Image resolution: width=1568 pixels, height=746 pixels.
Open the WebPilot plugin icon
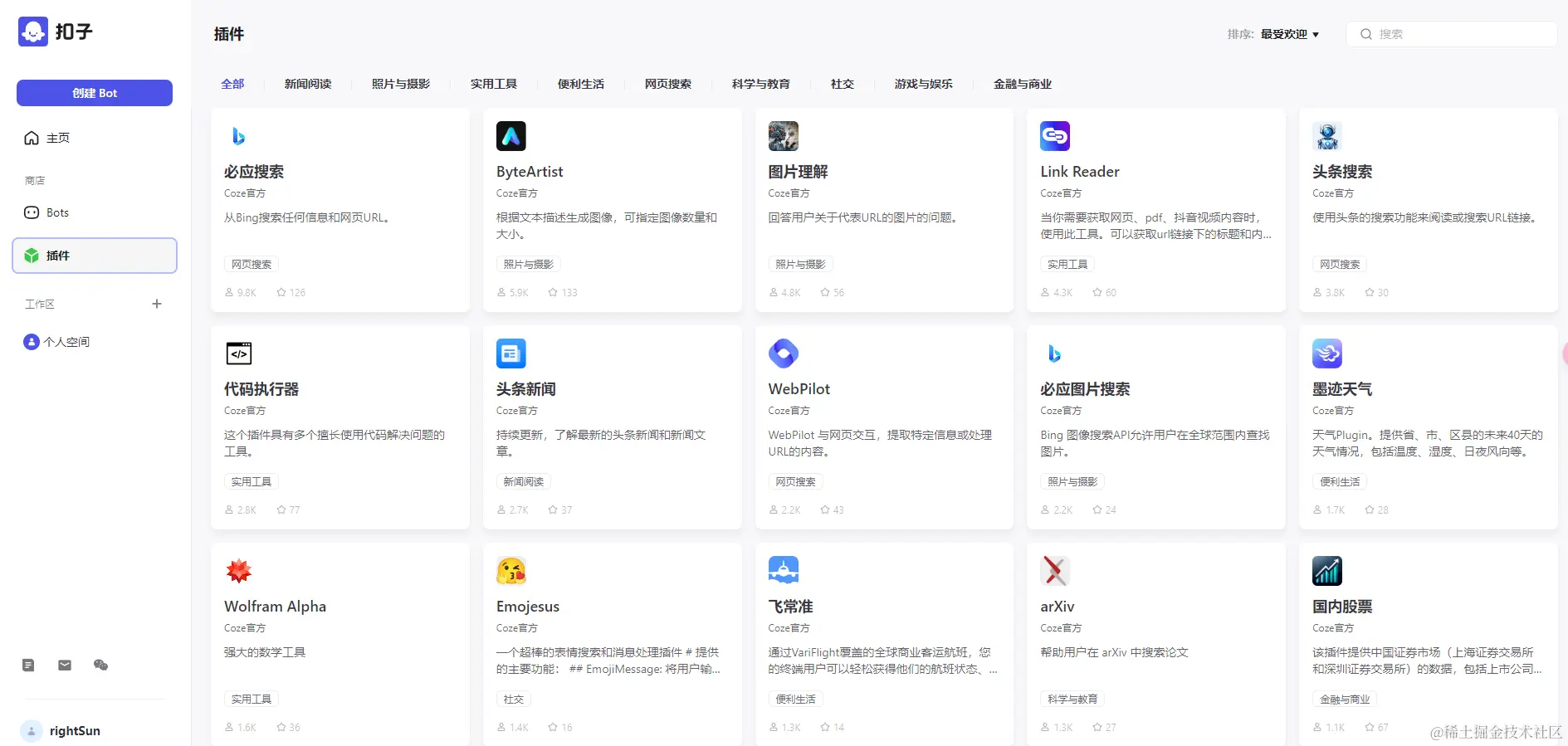(x=784, y=353)
